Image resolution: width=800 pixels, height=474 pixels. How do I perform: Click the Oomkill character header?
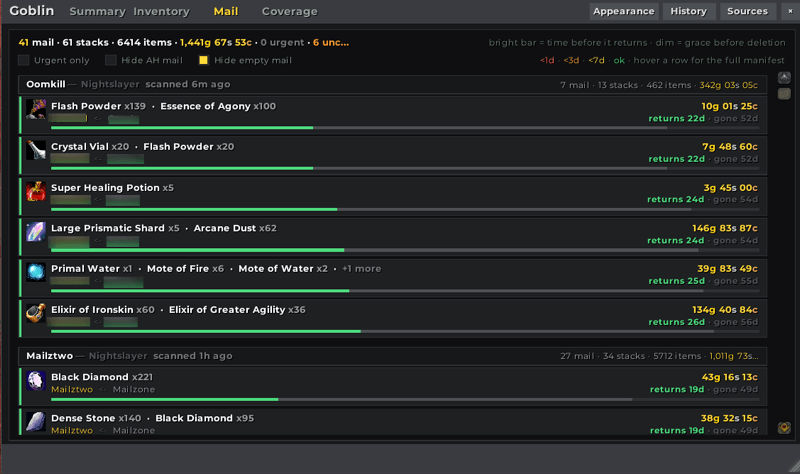pyautogui.click(x=392, y=85)
